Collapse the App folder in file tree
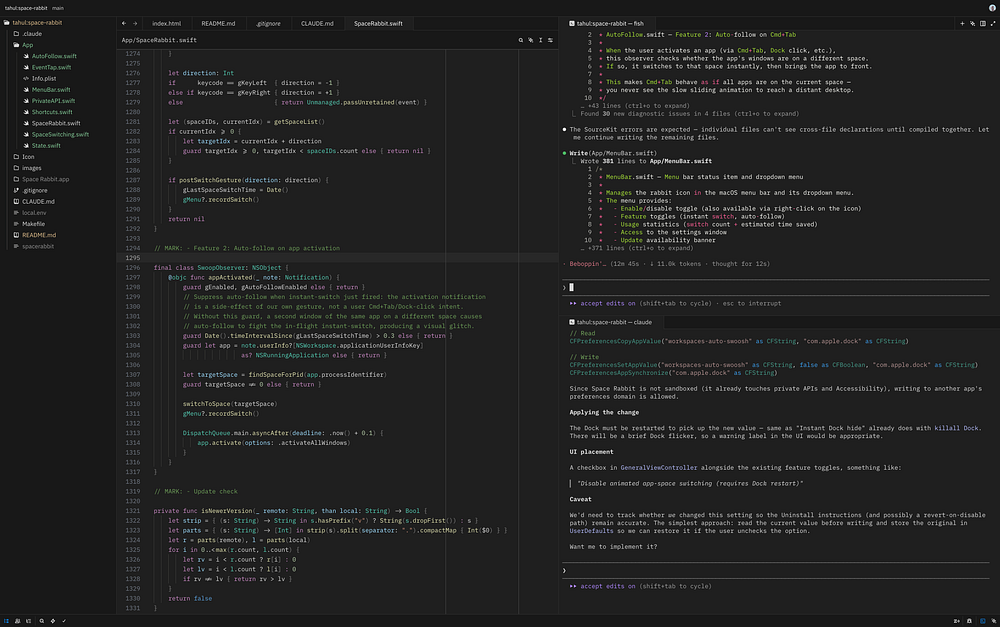Viewport: 1000px width, 627px height. tap(28, 45)
